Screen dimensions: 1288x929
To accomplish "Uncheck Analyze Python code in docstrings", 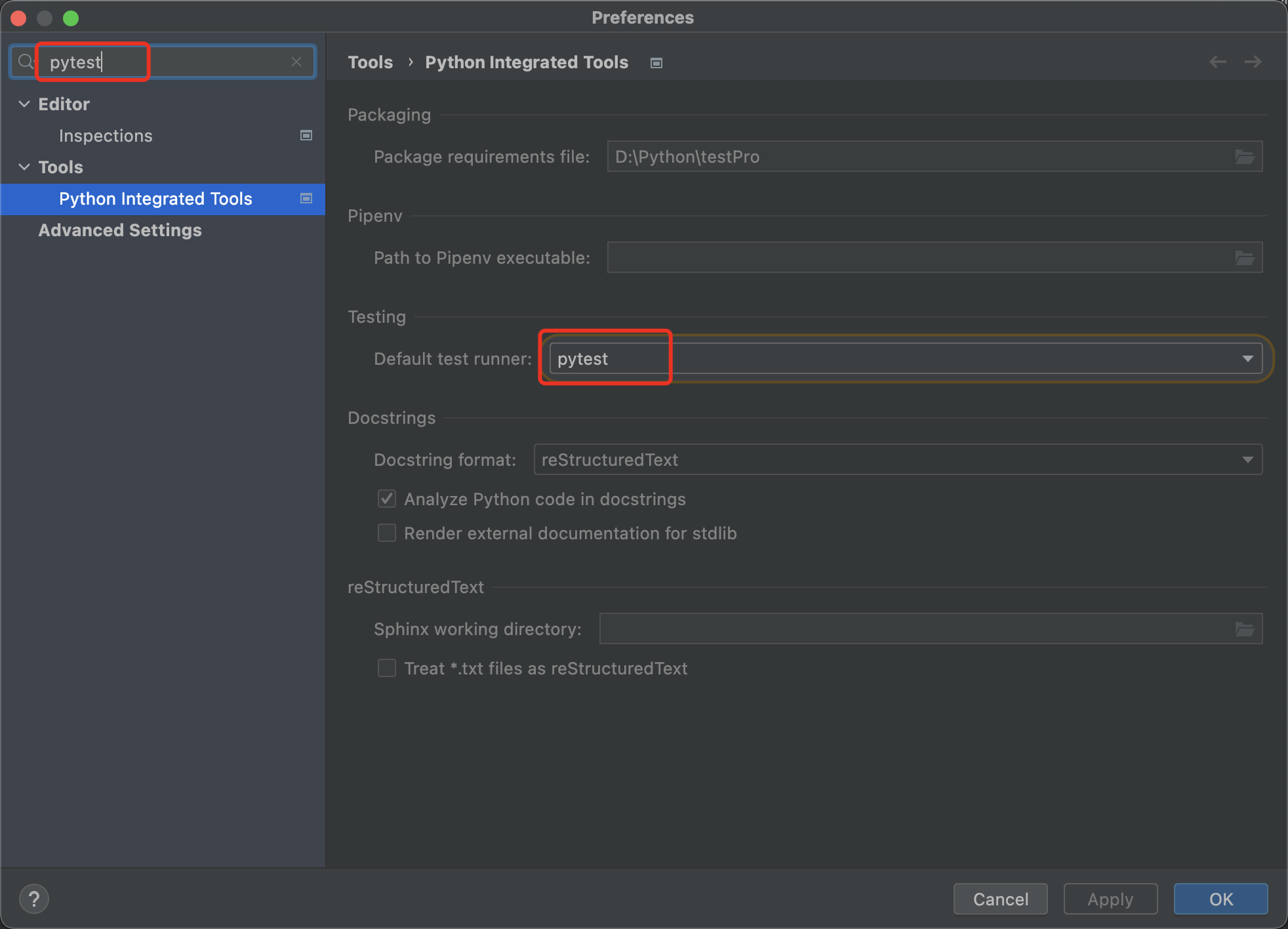I will [387, 499].
